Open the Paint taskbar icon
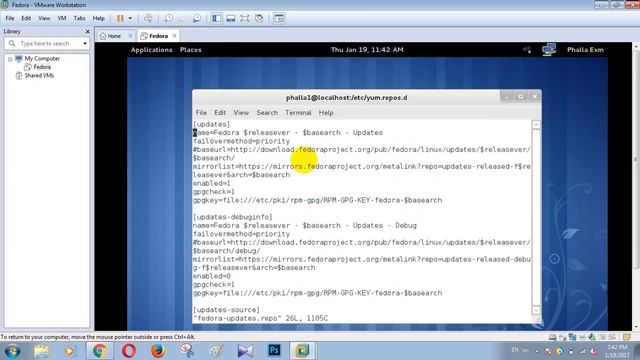Screen dimensions: 640x360 216,351
